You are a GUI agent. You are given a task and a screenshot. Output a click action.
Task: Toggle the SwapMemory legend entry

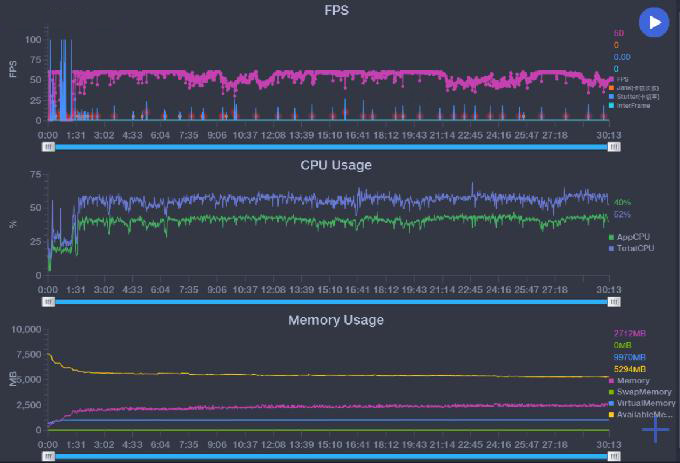pos(640,392)
